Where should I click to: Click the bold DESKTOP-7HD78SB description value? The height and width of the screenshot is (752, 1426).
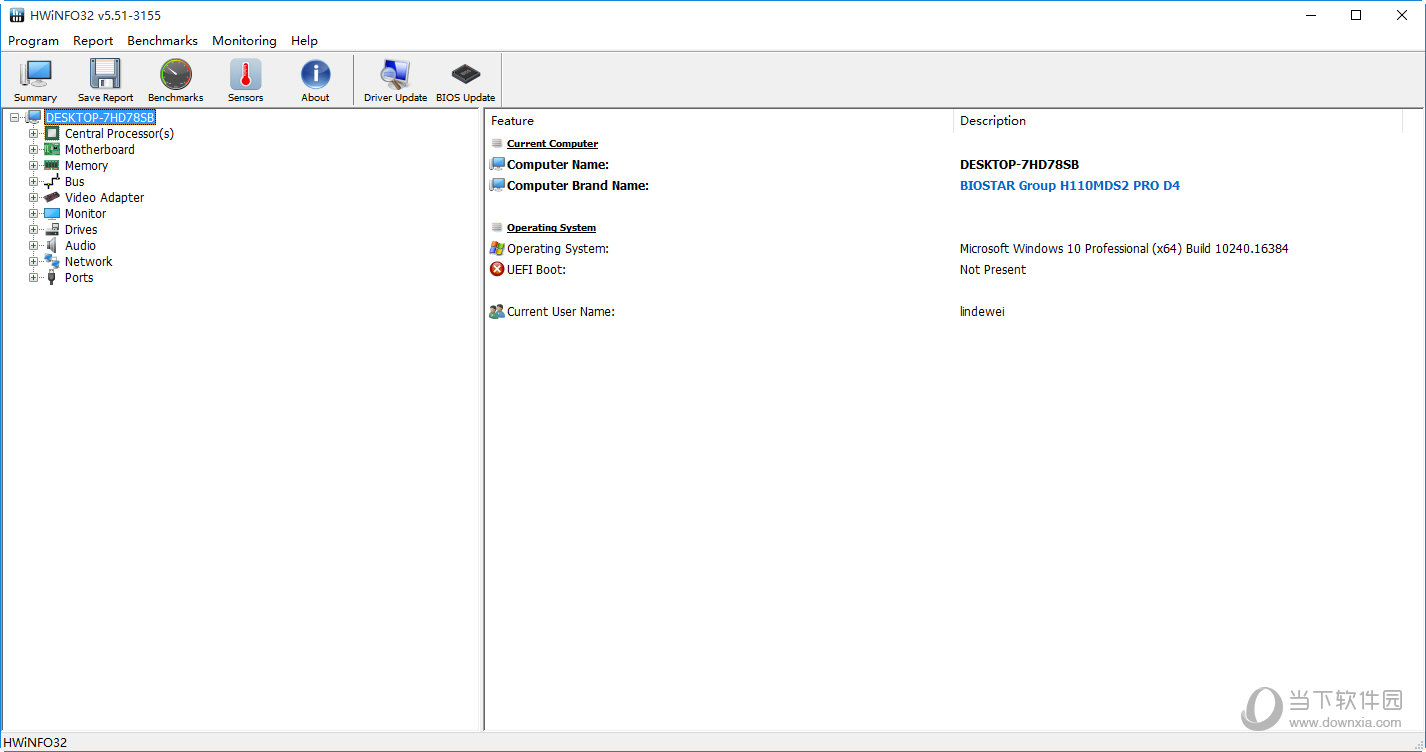click(x=1019, y=164)
